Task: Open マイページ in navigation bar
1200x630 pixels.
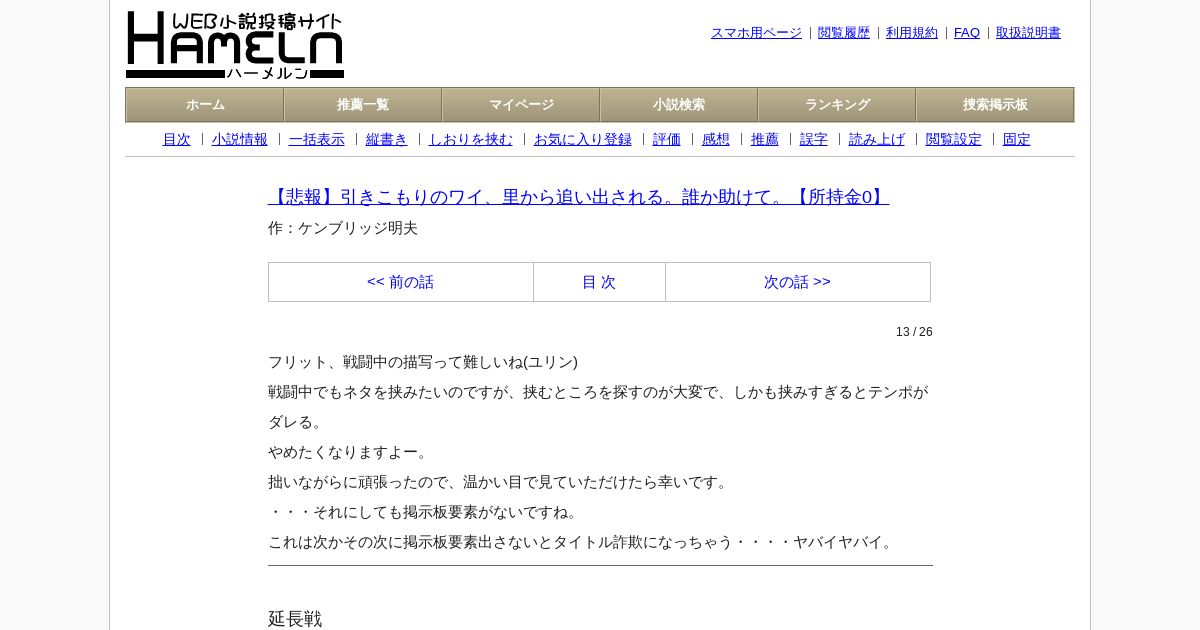Action: 521,105
